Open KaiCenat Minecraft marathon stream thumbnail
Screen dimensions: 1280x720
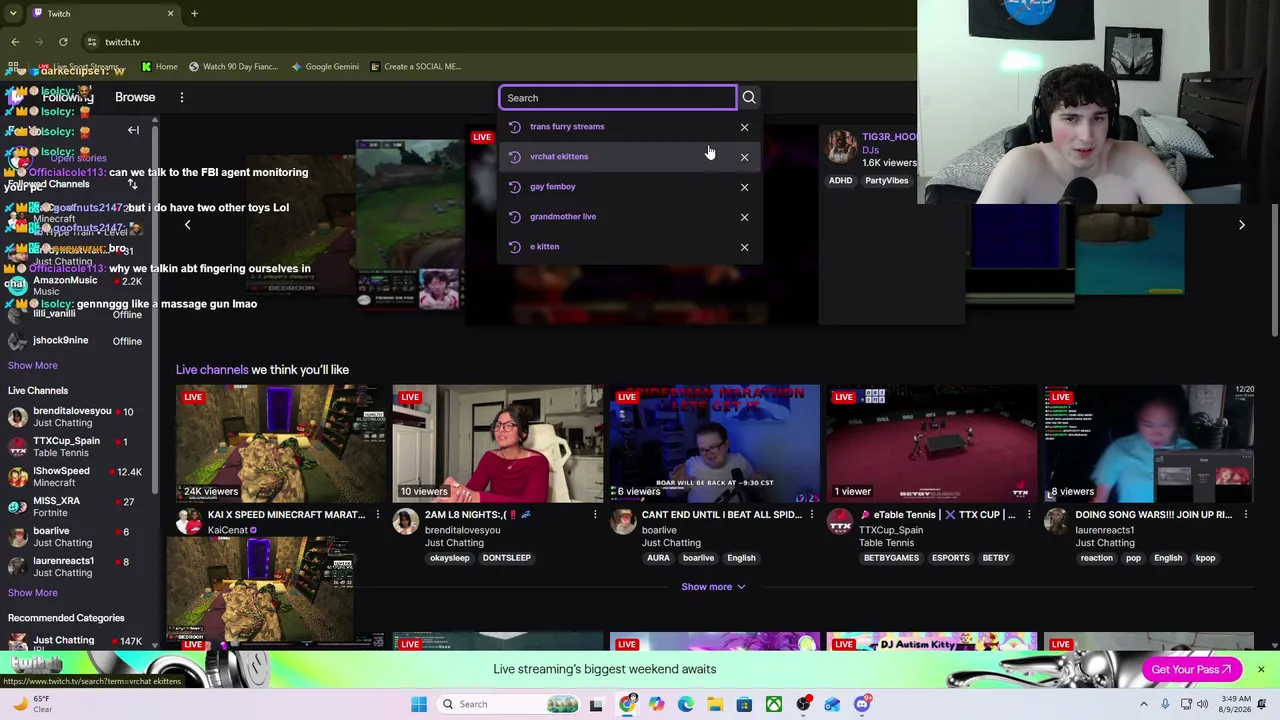coord(281,443)
